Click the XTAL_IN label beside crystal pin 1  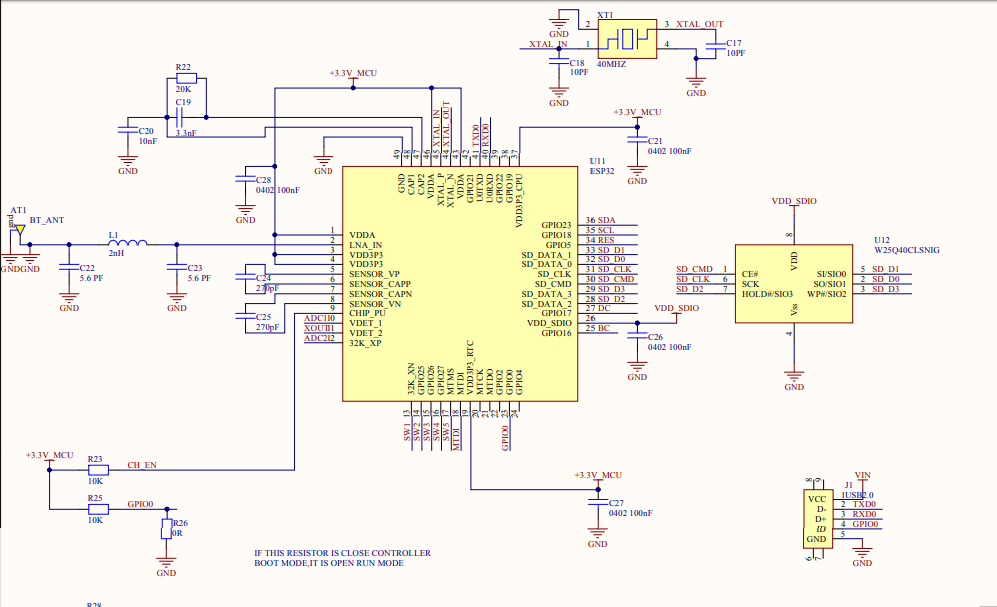point(549,44)
